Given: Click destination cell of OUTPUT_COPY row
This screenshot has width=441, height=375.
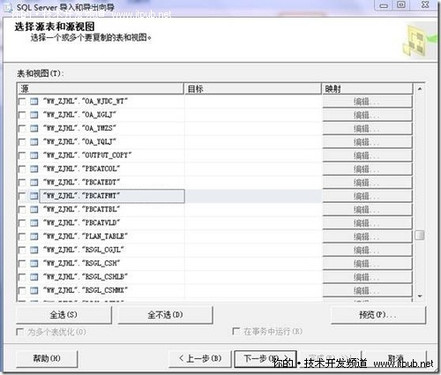Looking at the screenshot, I should click(x=253, y=155).
